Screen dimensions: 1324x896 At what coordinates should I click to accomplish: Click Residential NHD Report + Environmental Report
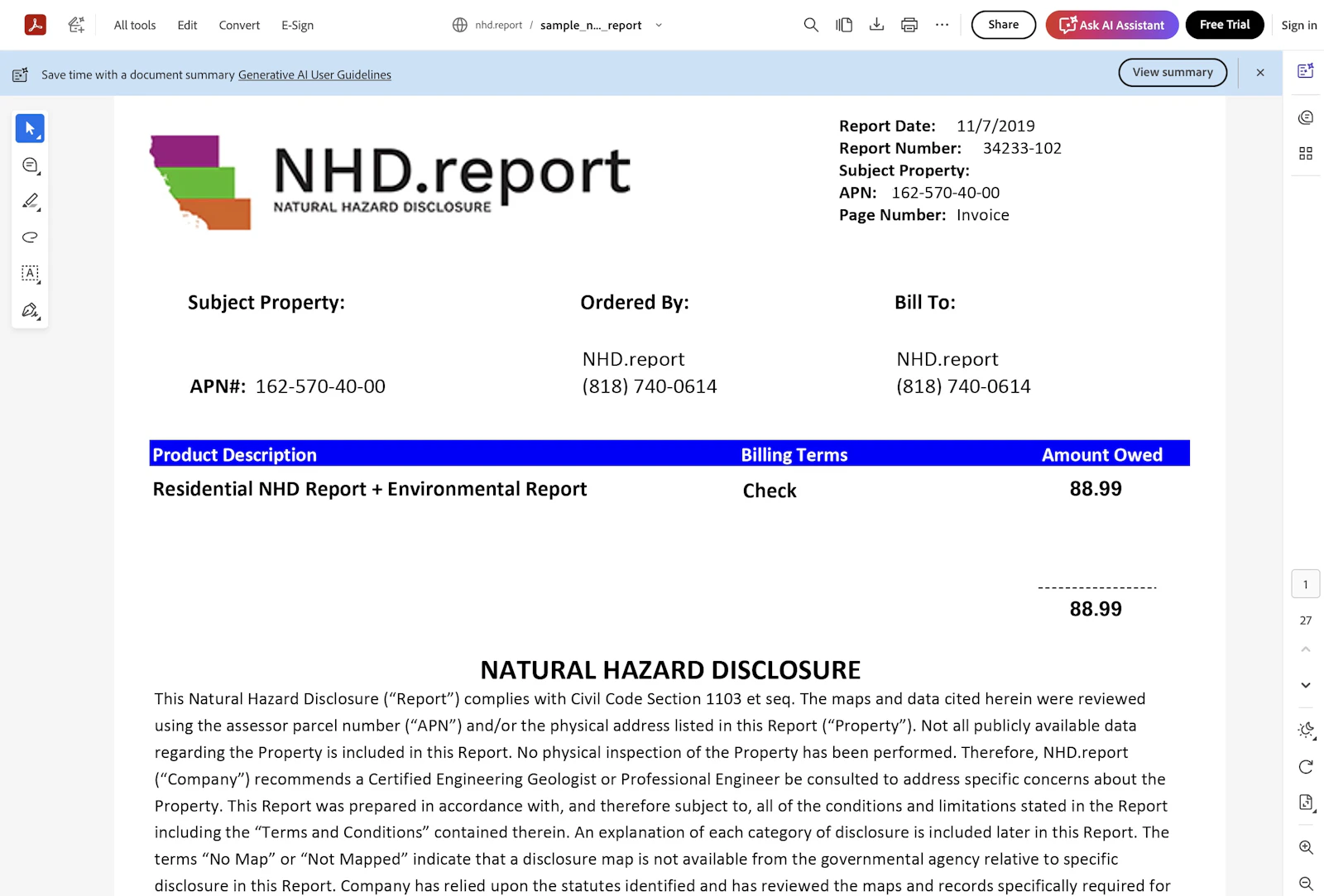[x=370, y=489]
